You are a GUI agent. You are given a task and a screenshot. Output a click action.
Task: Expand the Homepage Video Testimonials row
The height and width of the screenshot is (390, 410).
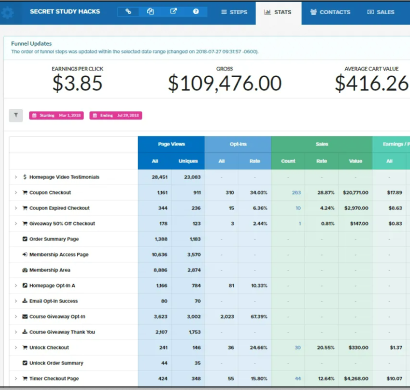click(x=15, y=177)
